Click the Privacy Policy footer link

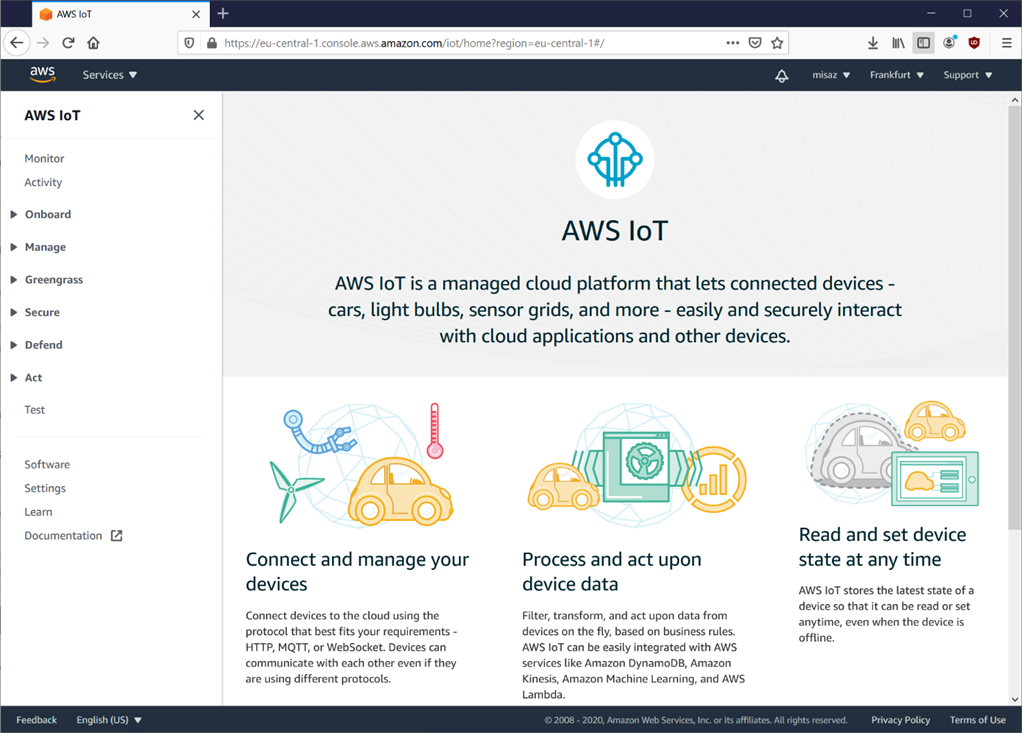[900, 720]
